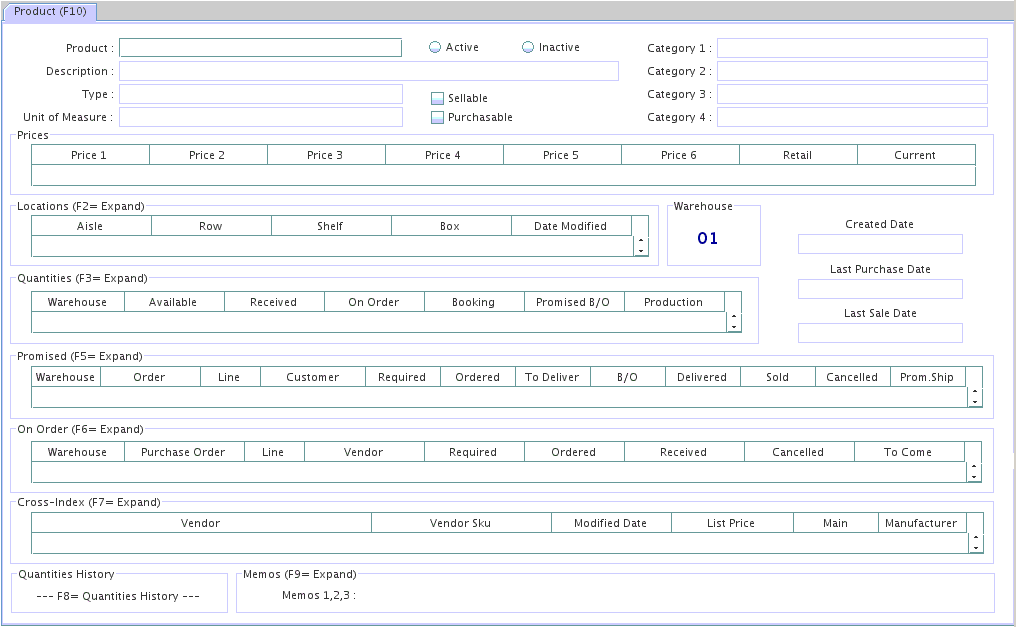
Task: Click the Price 1 column header
Action: click(x=89, y=155)
